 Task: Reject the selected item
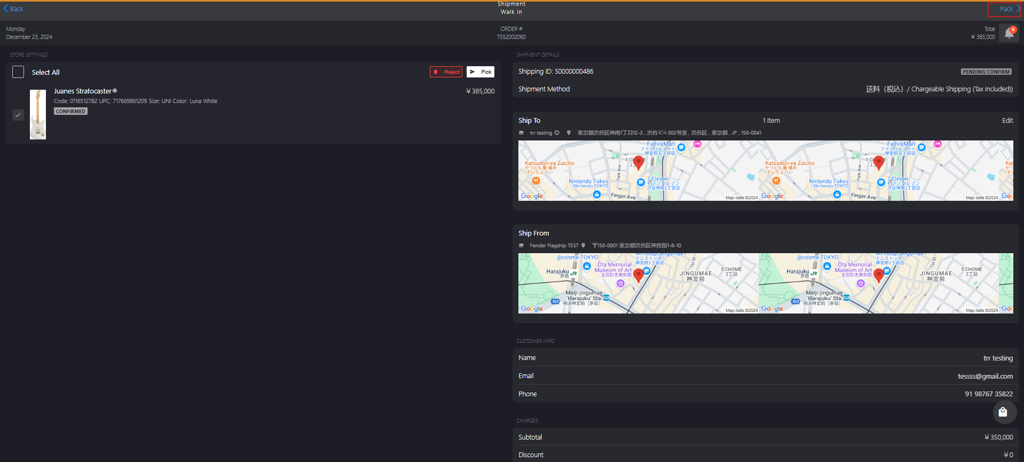tap(446, 72)
